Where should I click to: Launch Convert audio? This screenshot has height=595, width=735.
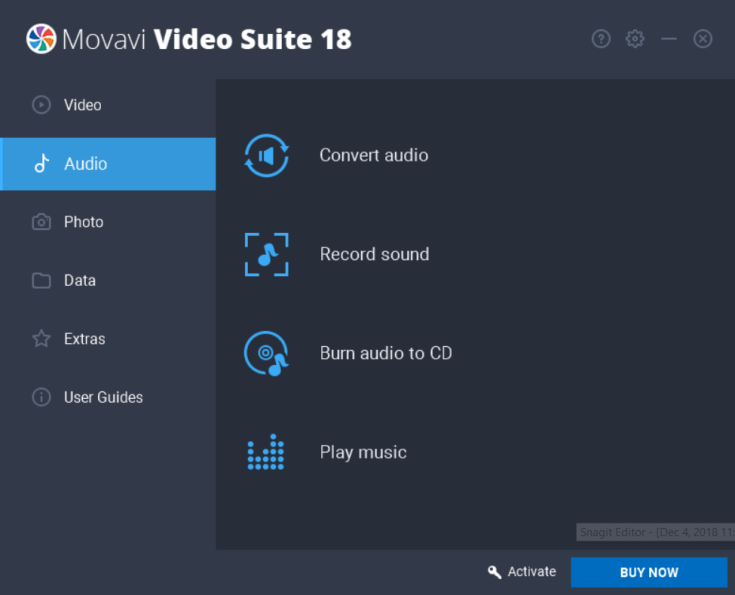point(374,155)
